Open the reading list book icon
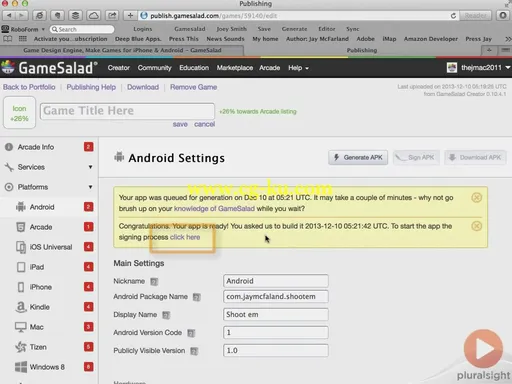 [7, 39]
